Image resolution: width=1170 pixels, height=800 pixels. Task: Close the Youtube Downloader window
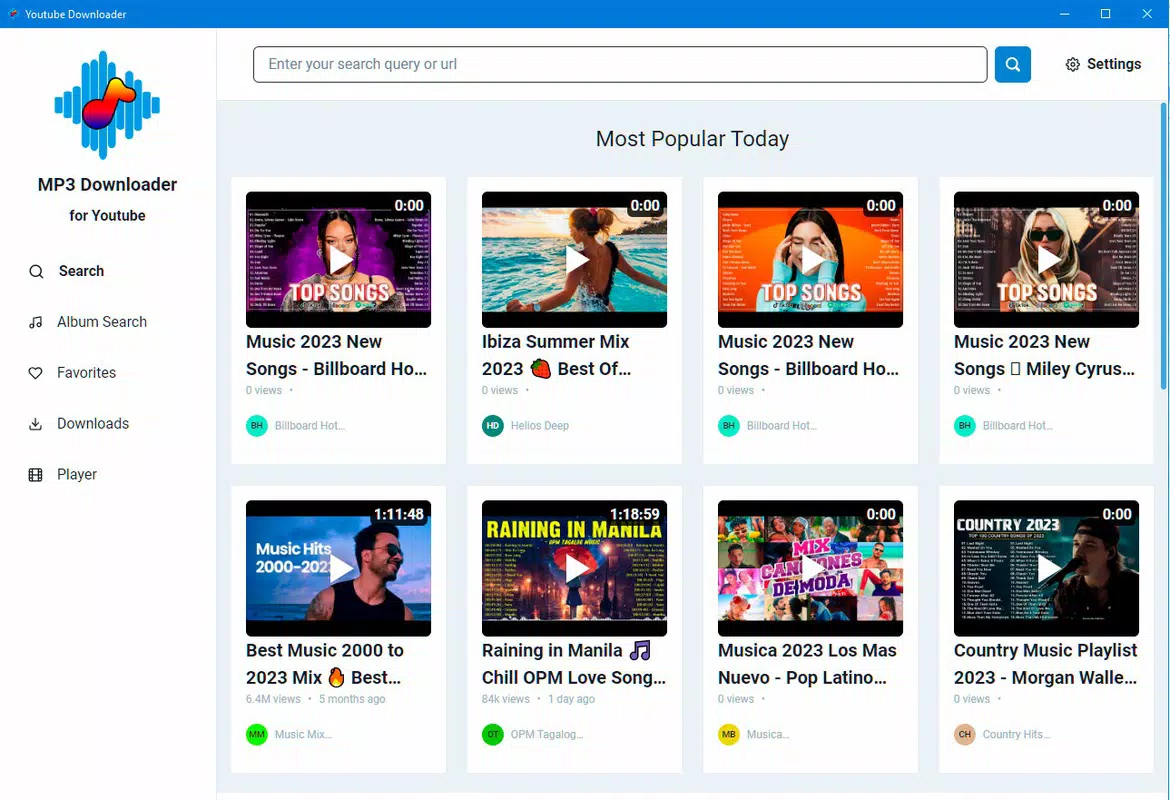(1148, 13)
